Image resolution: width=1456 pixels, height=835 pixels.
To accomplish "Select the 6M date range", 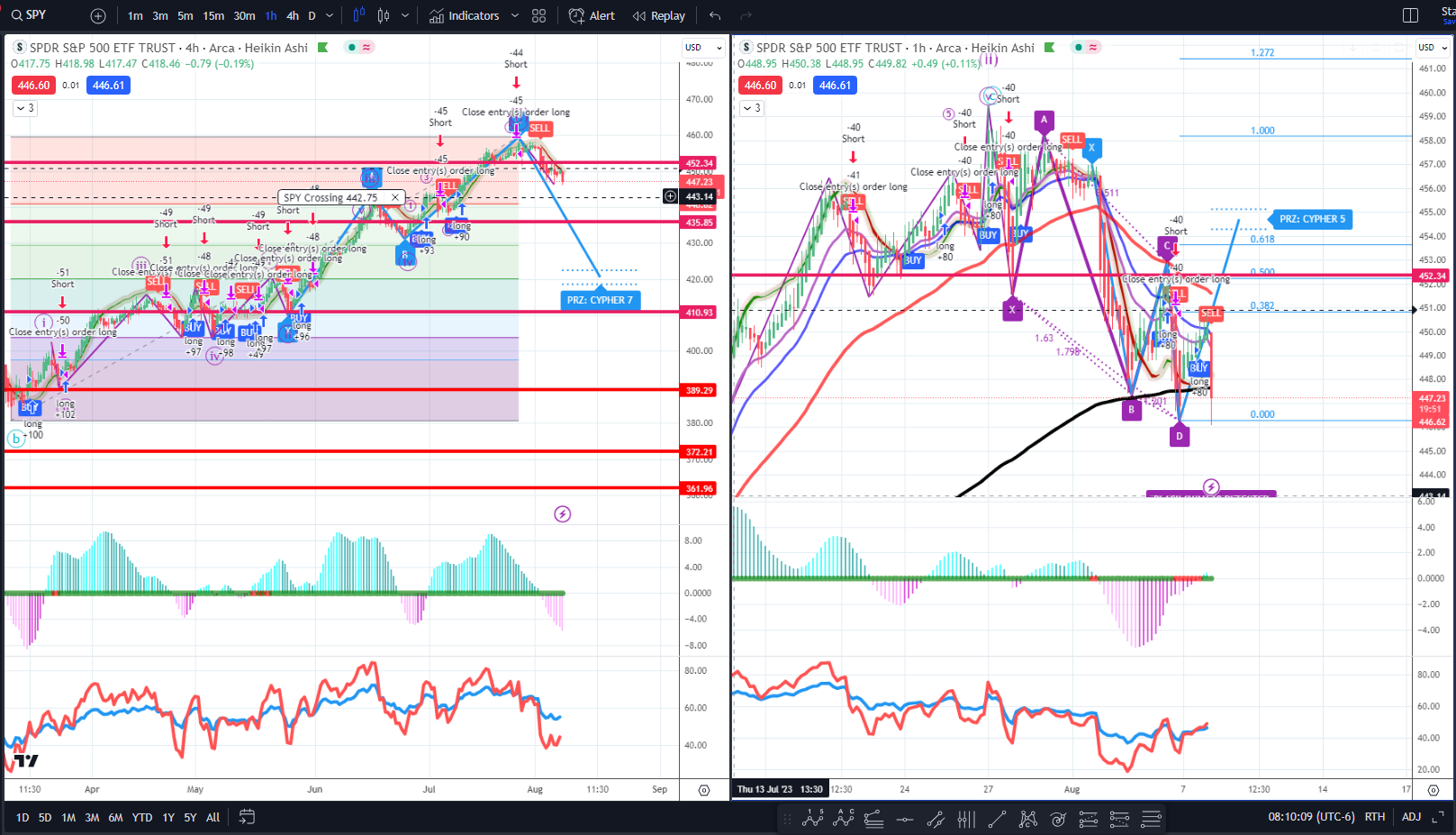I will click(115, 818).
